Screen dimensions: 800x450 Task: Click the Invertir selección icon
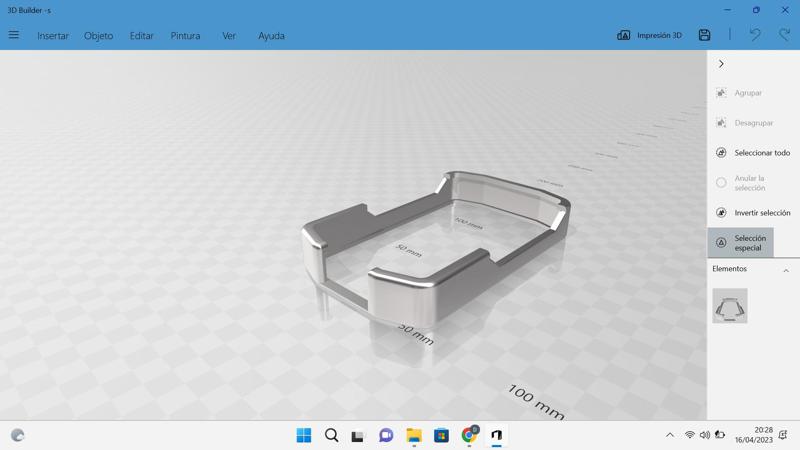721,213
